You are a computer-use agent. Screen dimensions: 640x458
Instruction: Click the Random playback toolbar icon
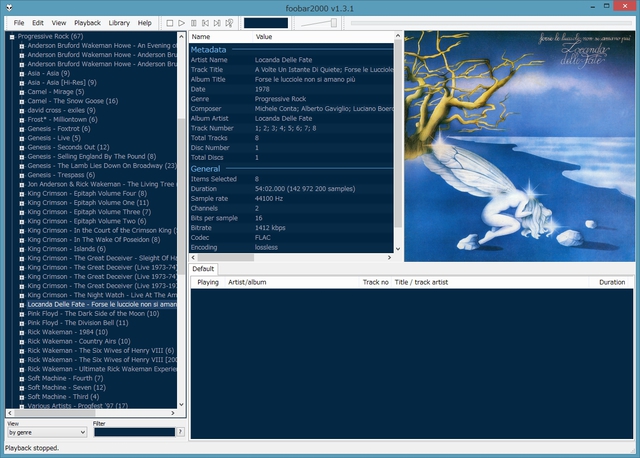[230, 22]
